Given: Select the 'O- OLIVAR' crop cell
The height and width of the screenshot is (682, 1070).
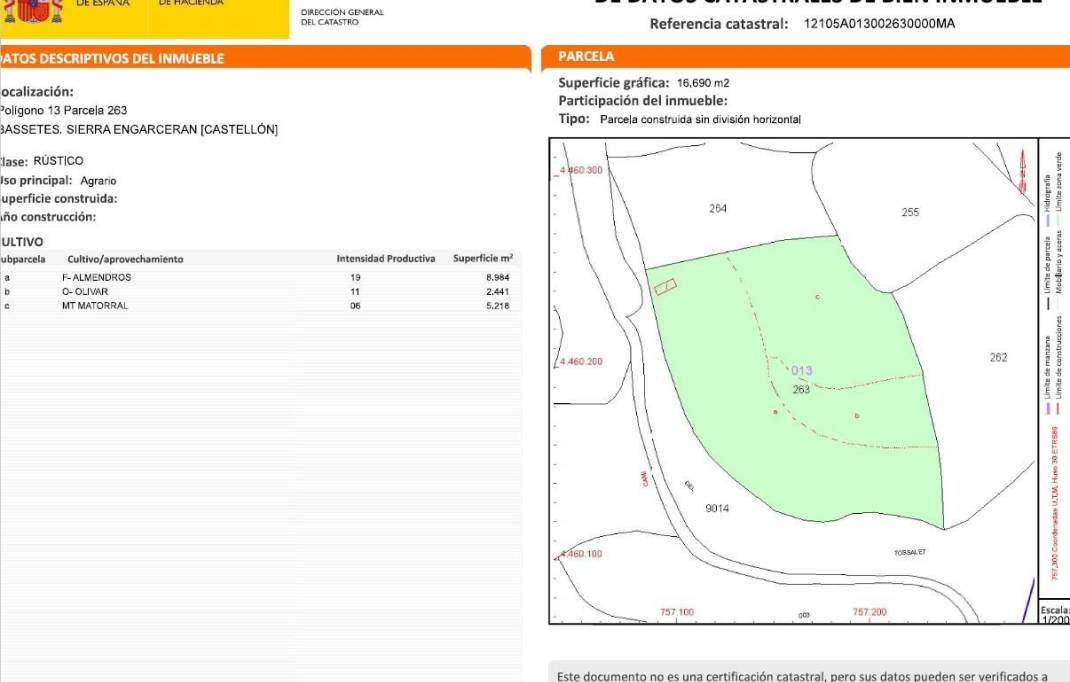Looking at the screenshot, I should 85,292.
